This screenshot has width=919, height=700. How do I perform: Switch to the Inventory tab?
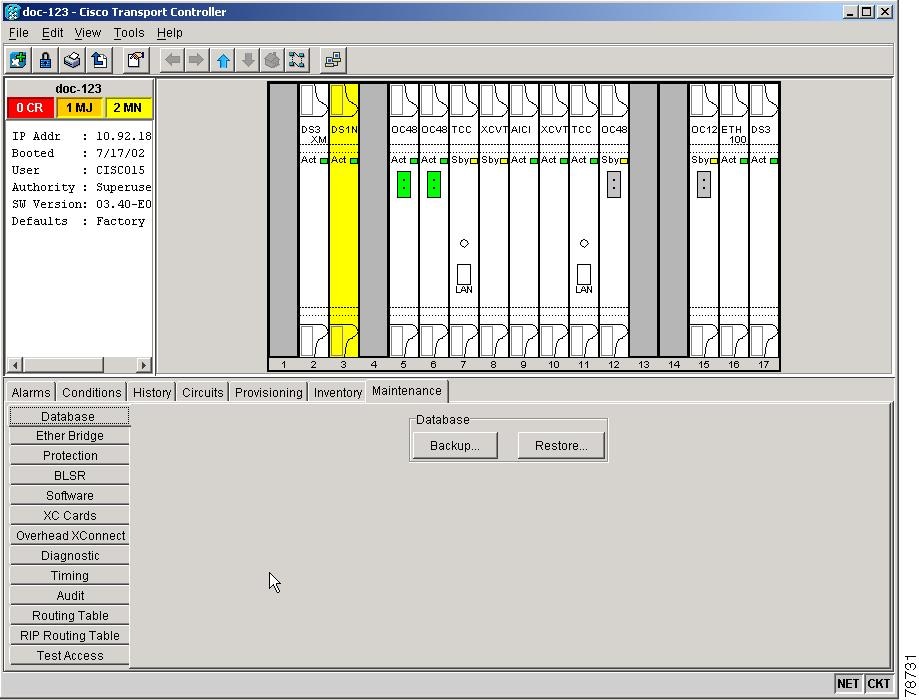tap(338, 392)
